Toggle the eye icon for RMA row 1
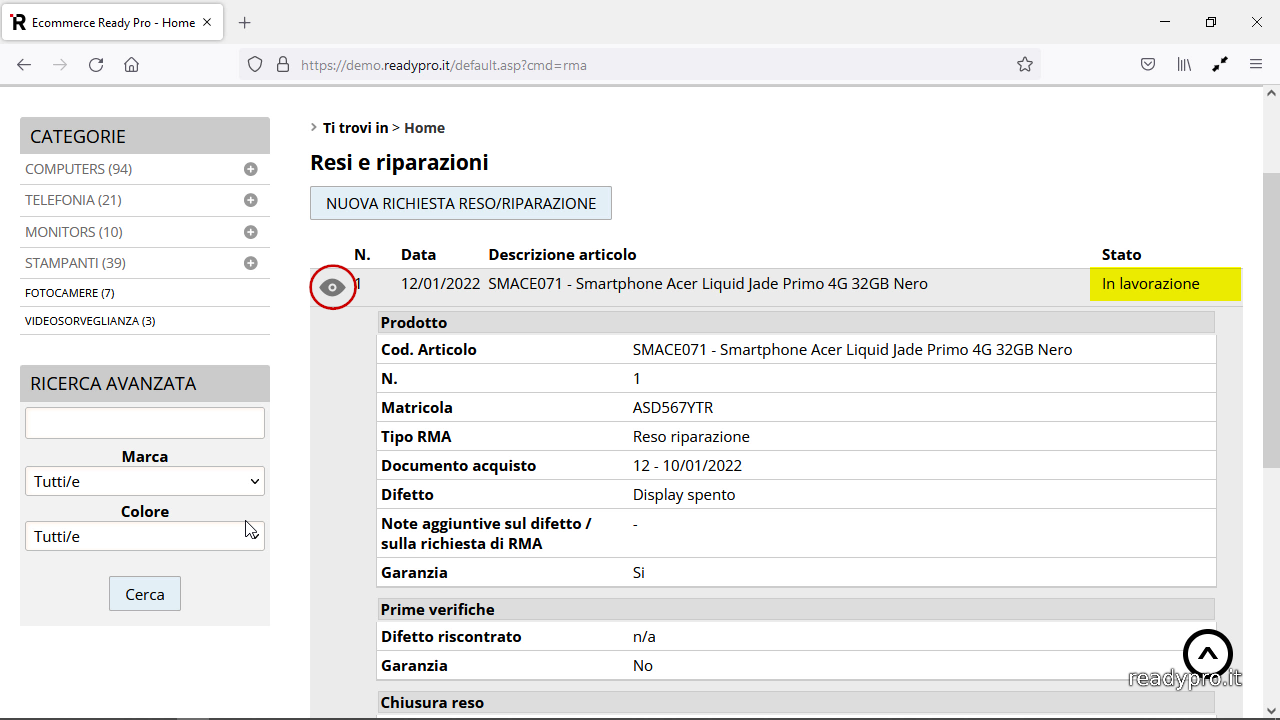This screenshot has width=1280, height=720. (x=333, y=287)
